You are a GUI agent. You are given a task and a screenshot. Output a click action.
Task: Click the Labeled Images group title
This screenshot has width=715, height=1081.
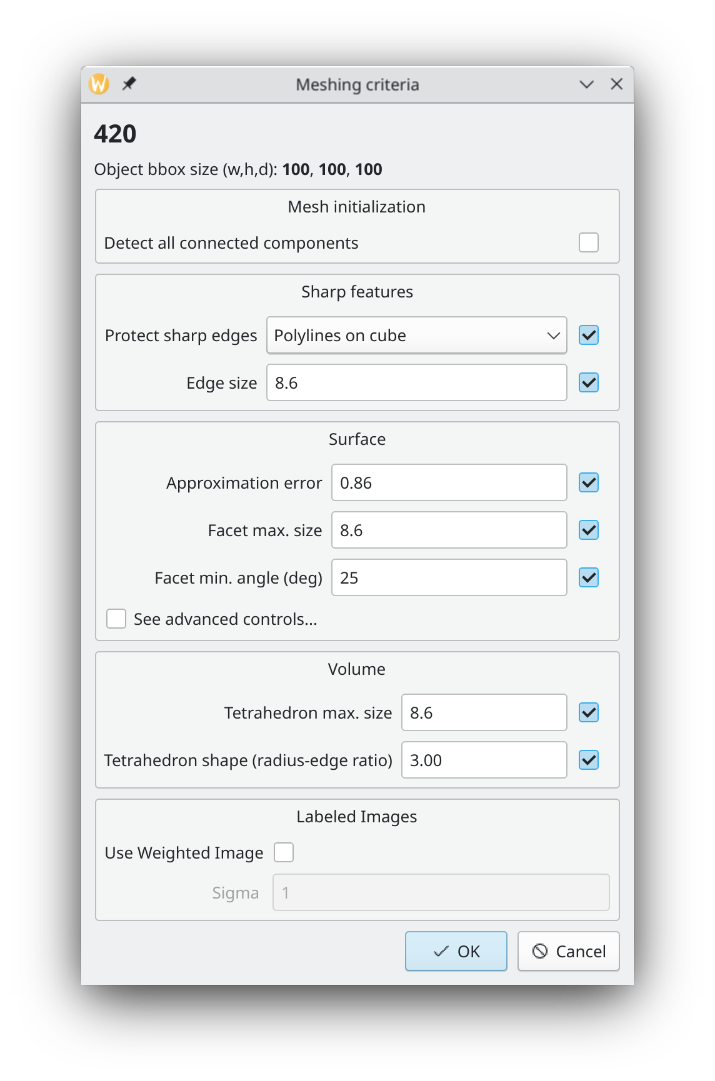point(356,816)
